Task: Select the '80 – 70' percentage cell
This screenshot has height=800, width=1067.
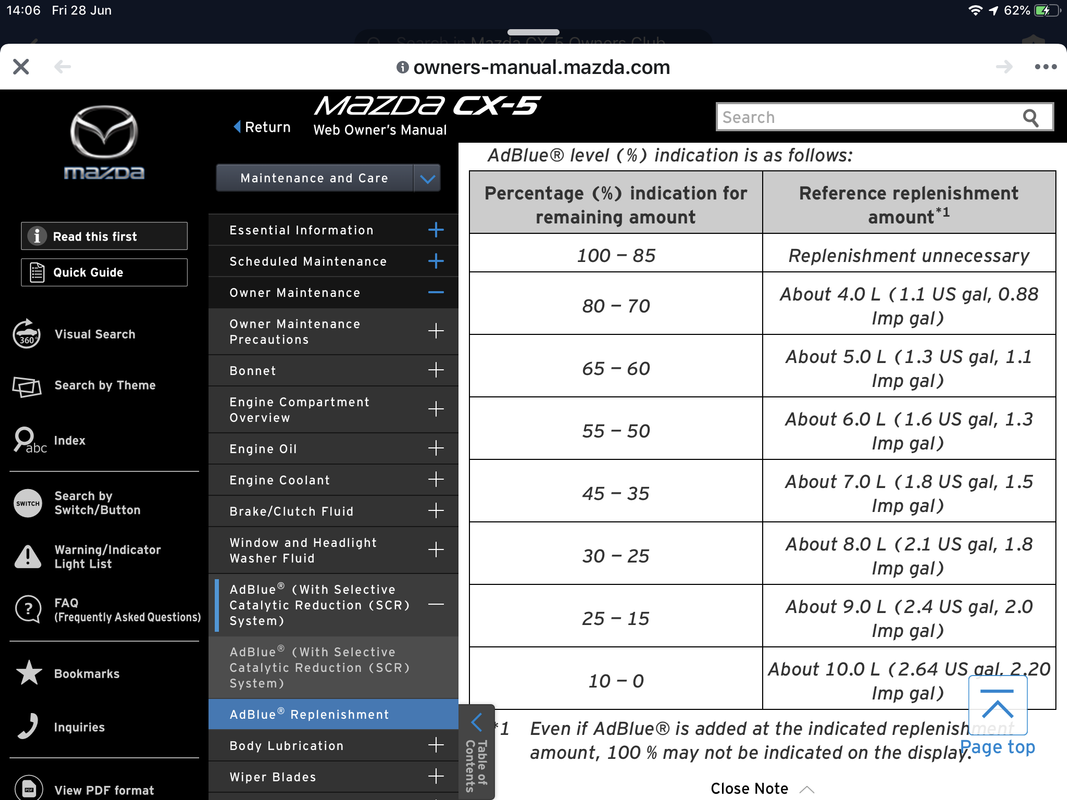Action: (616, 305)
